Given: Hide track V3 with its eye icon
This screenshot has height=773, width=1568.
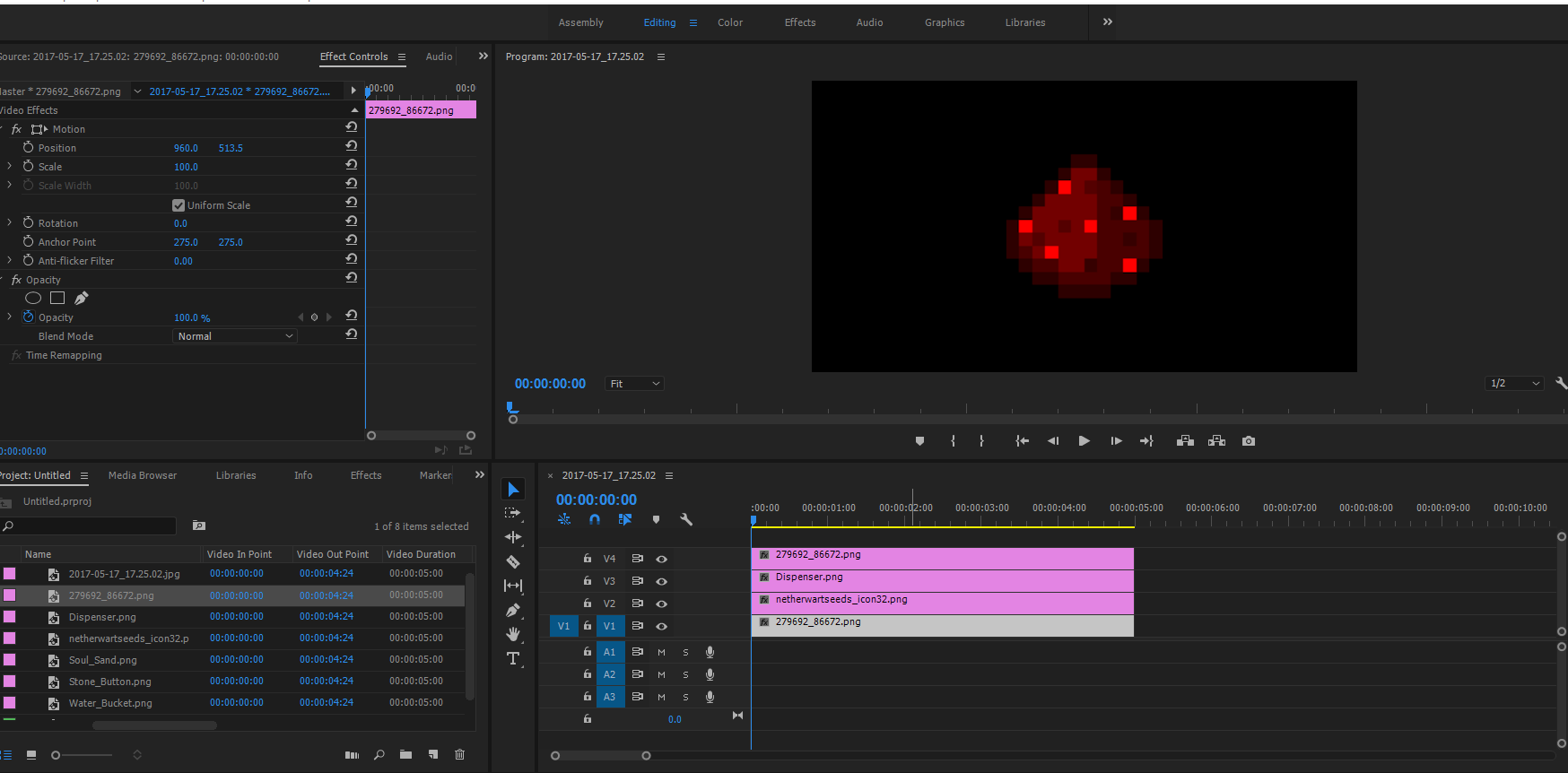Looking at the screenshot, I should click(661, 581).
